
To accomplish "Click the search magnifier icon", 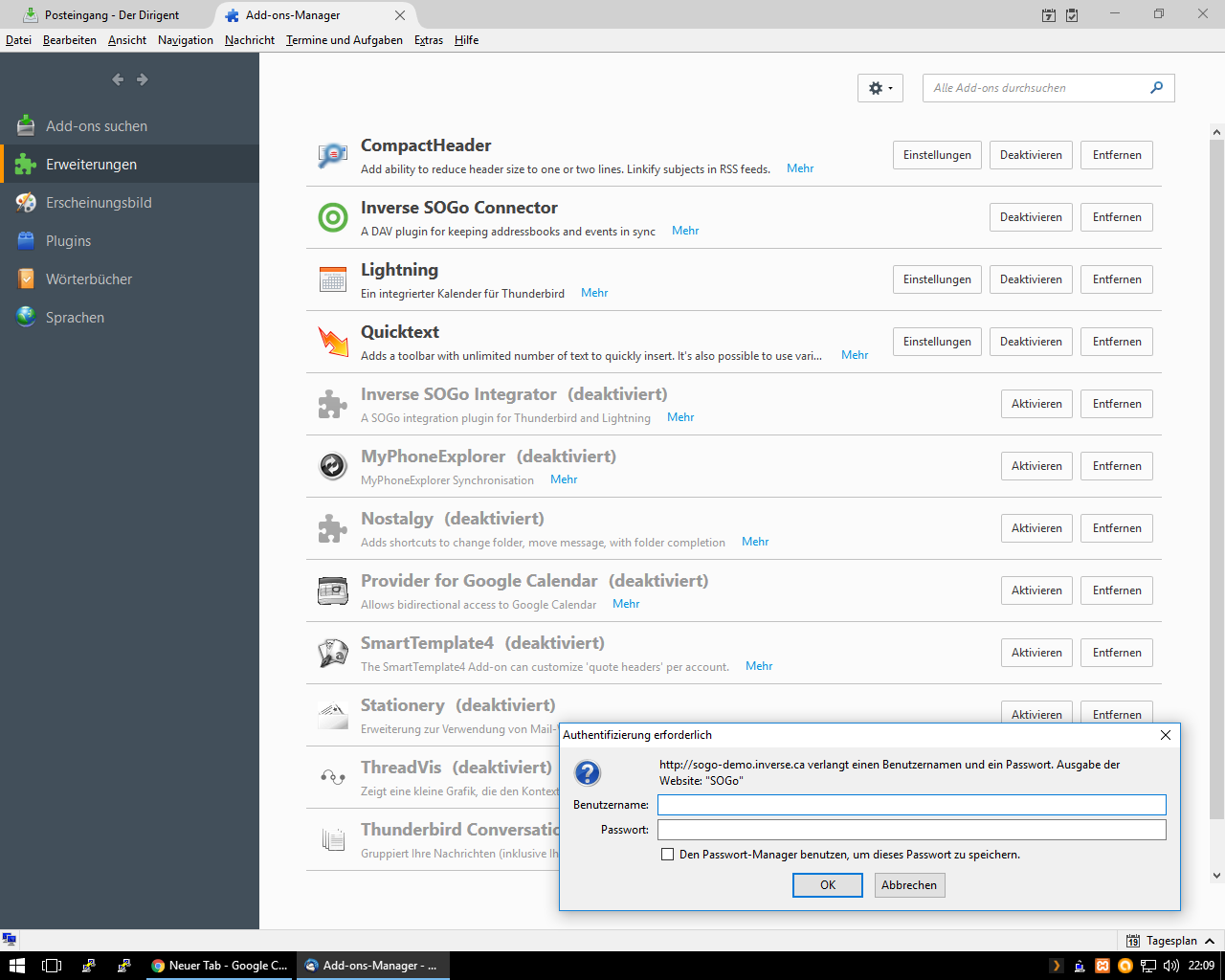I will 1156,88.
